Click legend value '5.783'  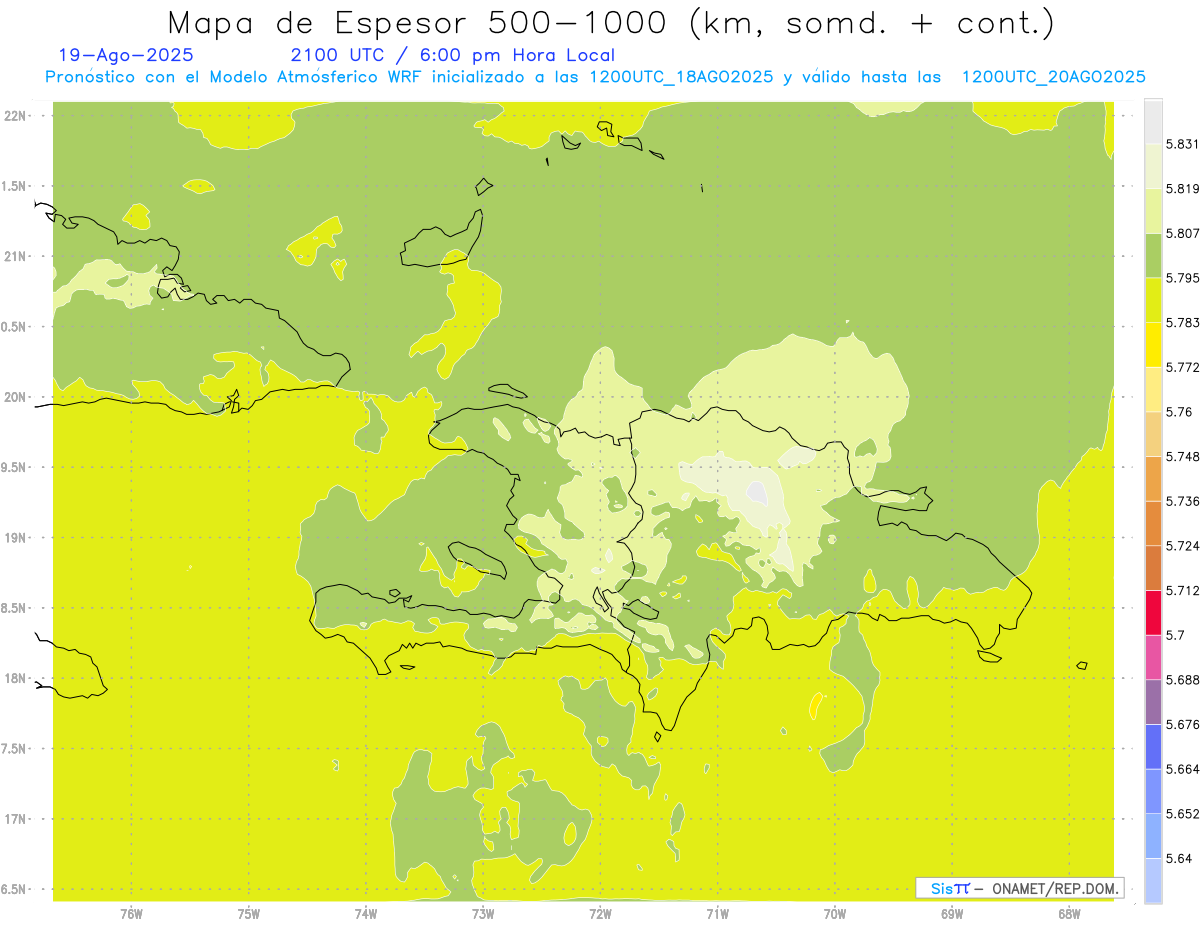[x=1182, y=322]
